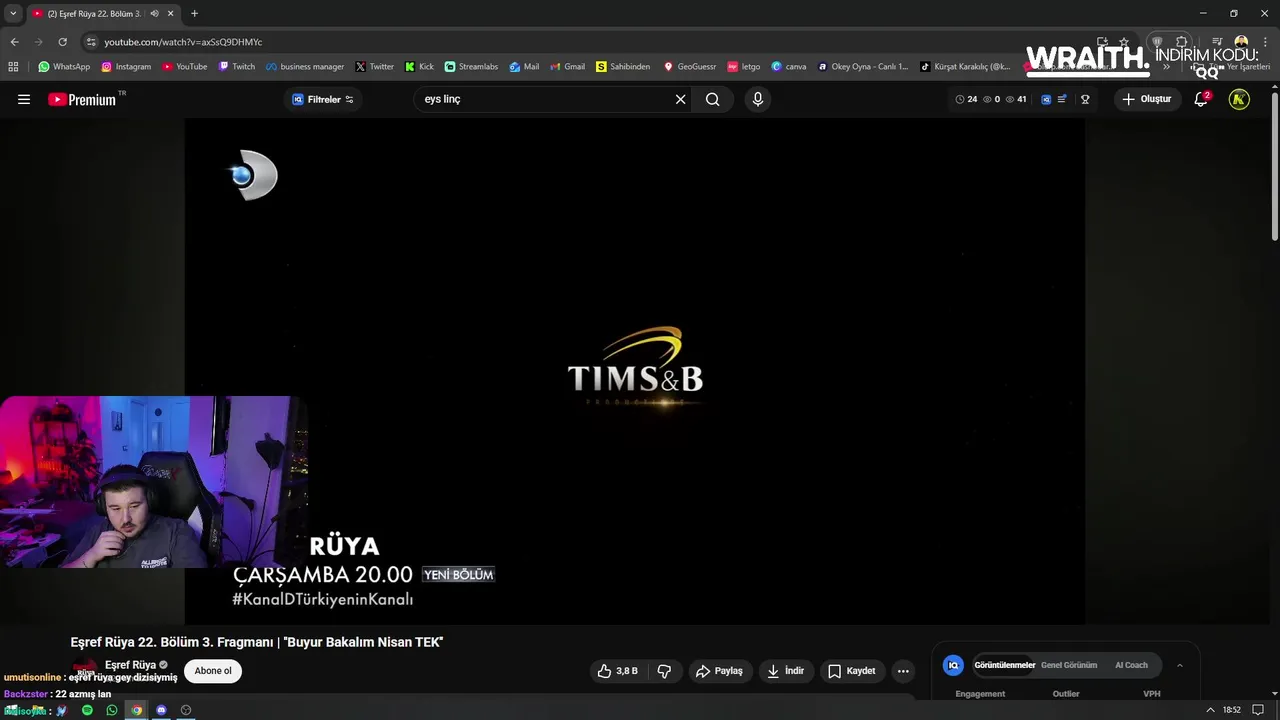Screen dimensions: 1280x720
Task: Save video to playlist with Kaydet
Action: pyautogui.click(x=852, y=671)
